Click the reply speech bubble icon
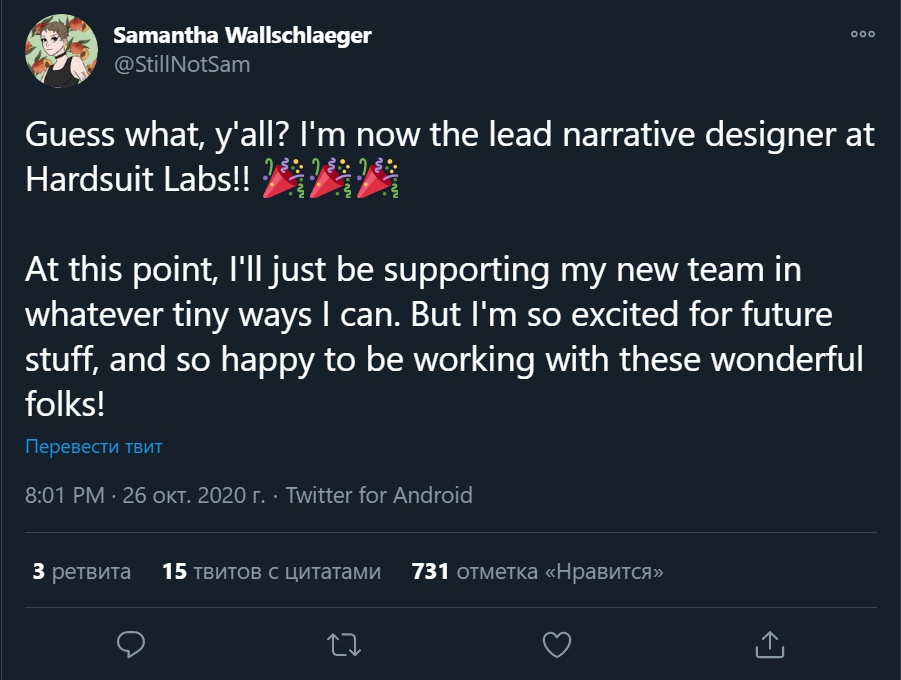 click(131, 643)
